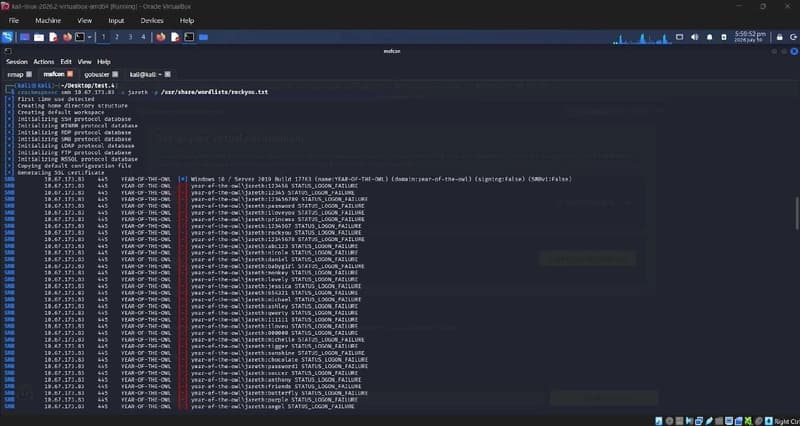Click the display settings tray icon
800x426 pixels.
tap(680, 37)
